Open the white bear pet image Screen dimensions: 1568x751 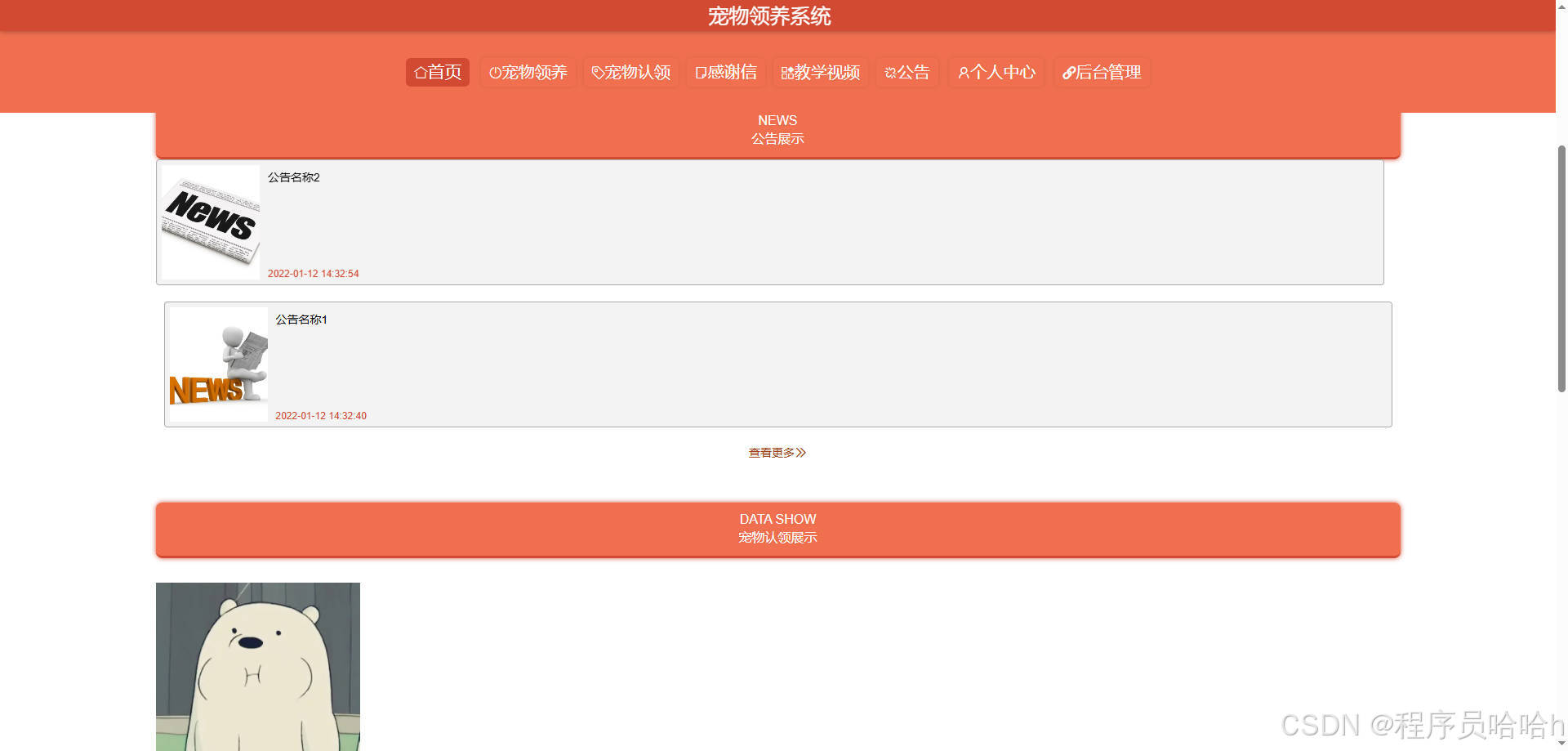(x=258, y=667)
